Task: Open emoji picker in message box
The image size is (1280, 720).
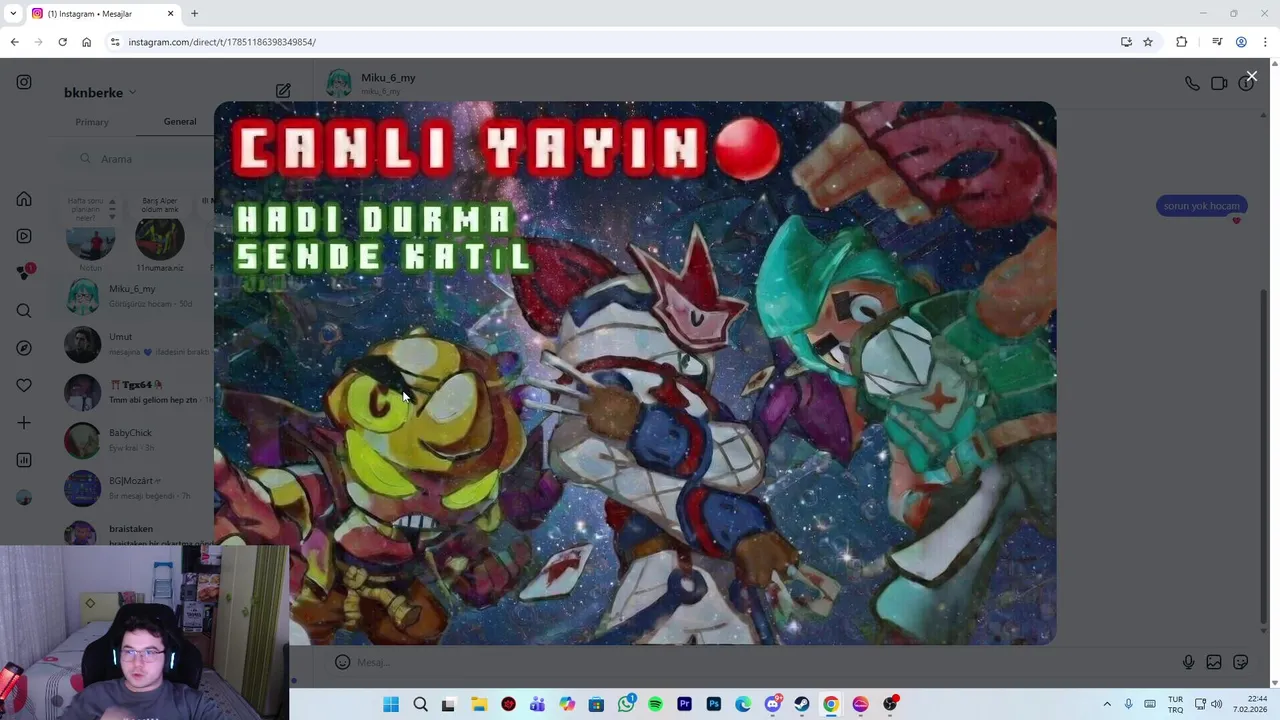Action: (342, 662)
